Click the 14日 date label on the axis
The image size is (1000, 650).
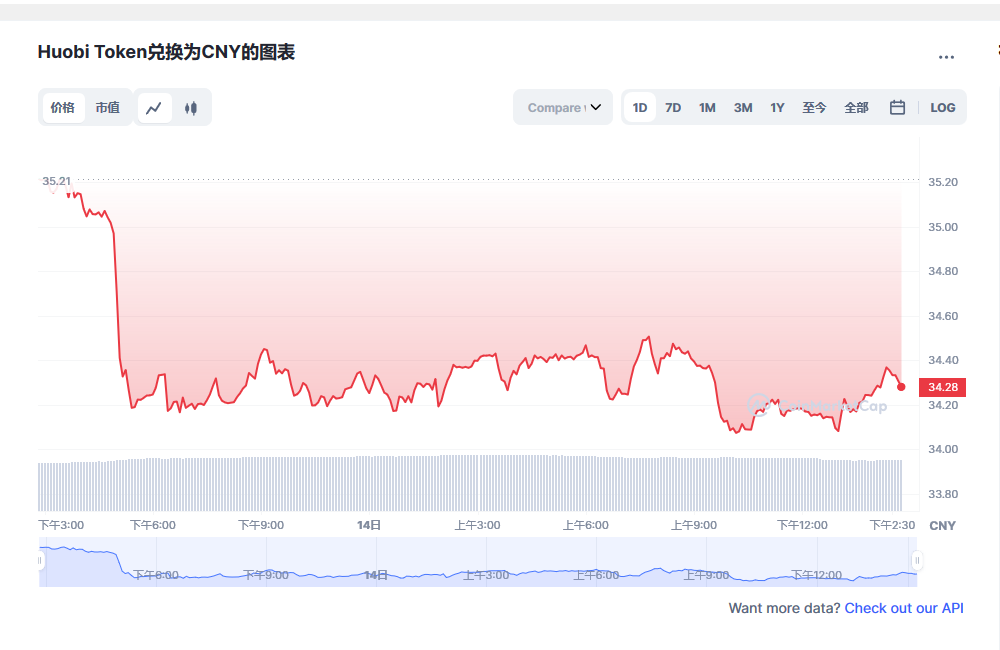click(x=369, y=525)
